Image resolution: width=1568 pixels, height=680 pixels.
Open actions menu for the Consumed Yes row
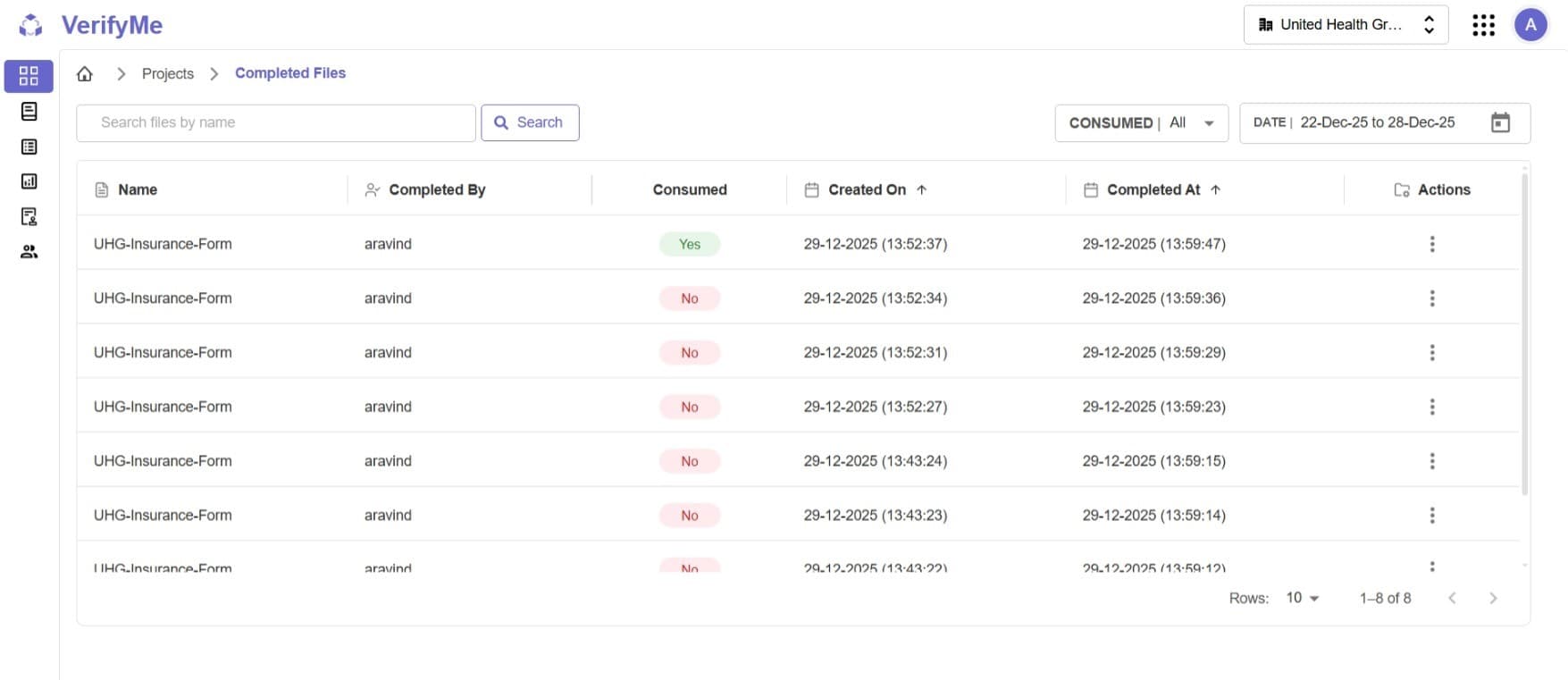[x=1431, y=244]
